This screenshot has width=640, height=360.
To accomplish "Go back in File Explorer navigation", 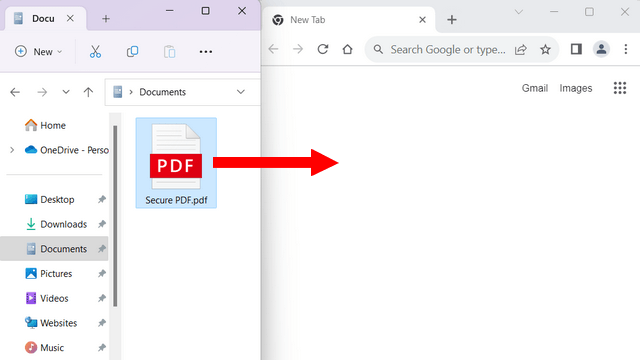I will point(15,92).
